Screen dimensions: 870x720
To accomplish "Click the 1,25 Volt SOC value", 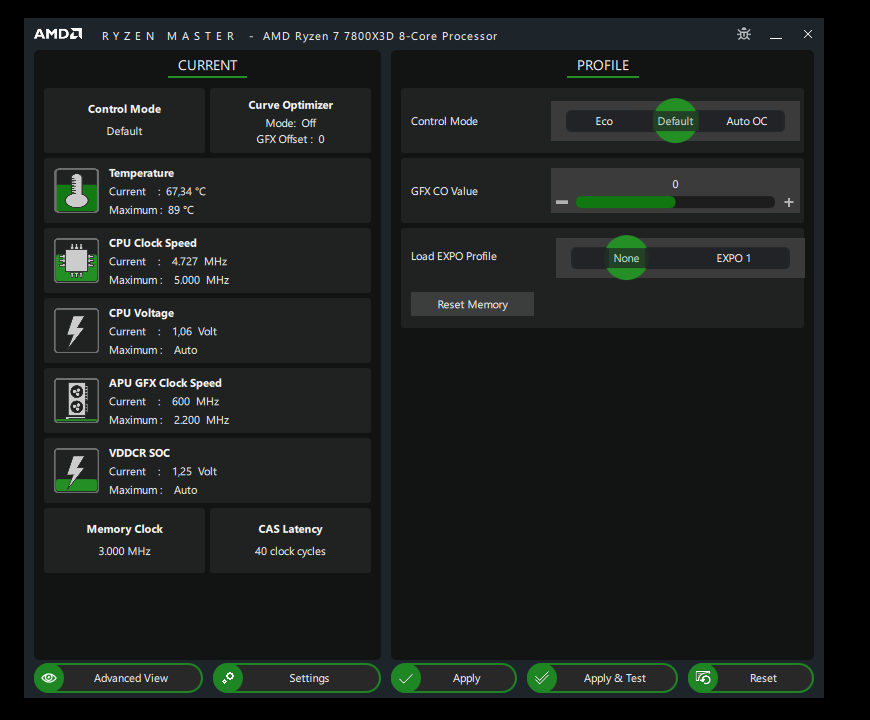I will [194, 471].
